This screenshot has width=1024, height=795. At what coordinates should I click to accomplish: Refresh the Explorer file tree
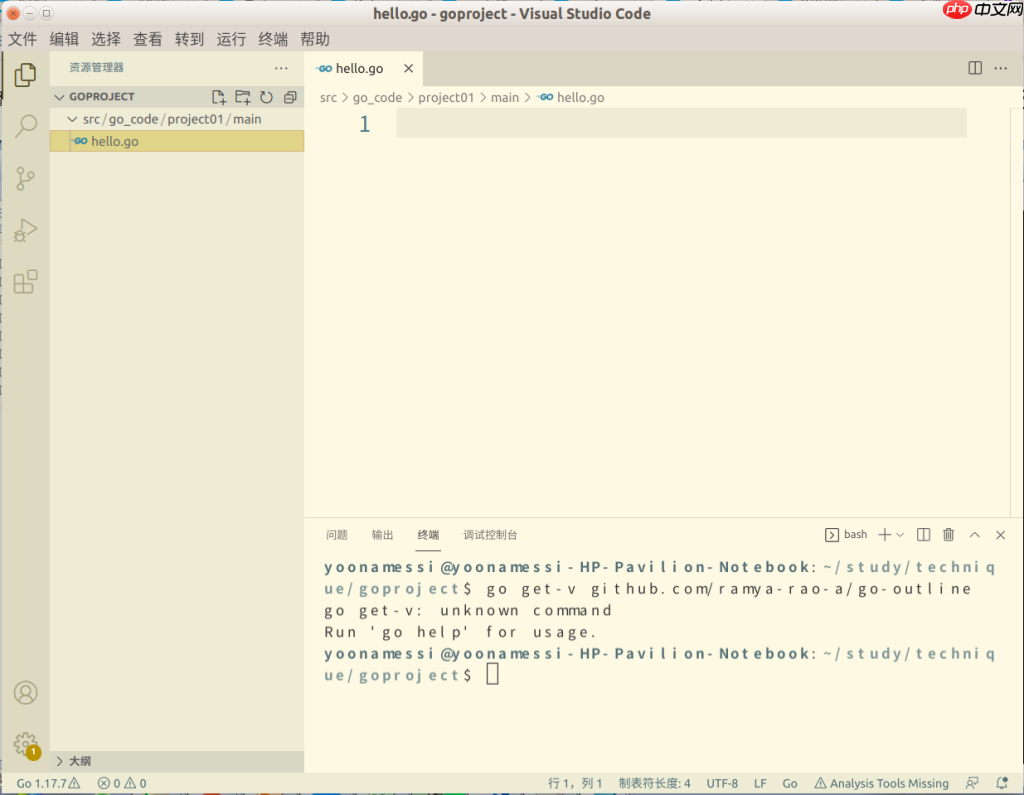click(265, 96)
